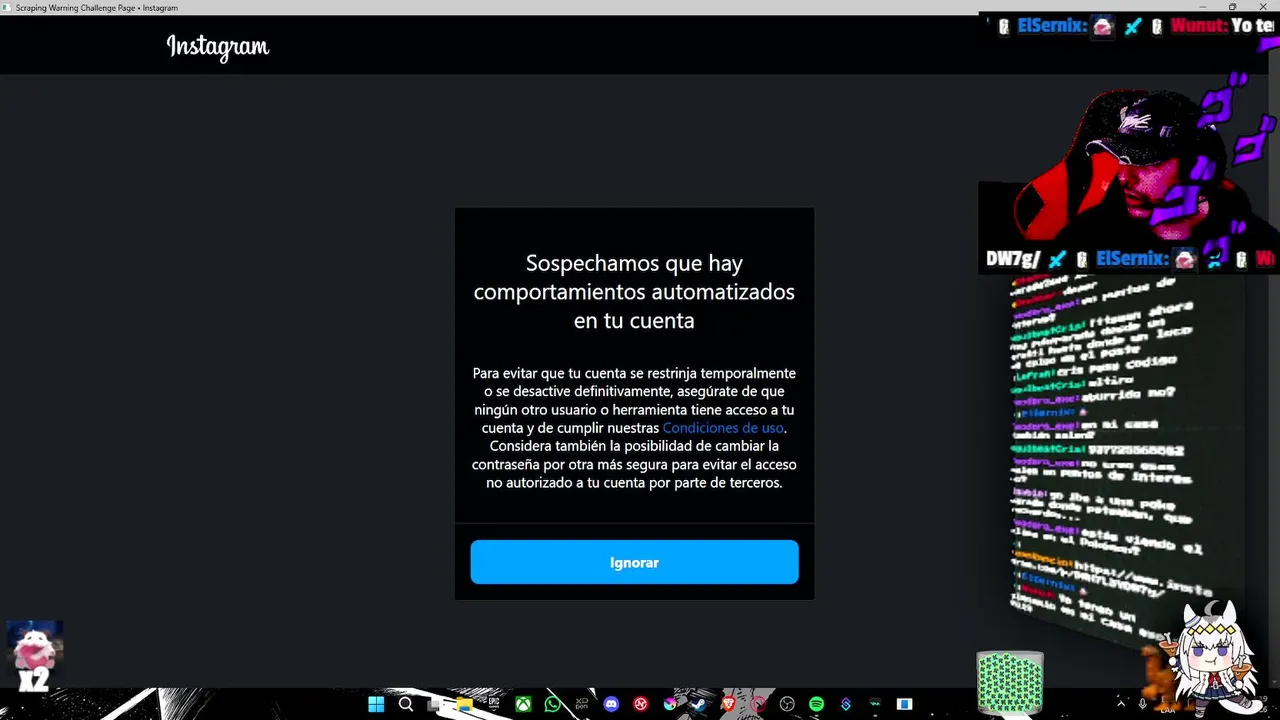Screen dimensions: 1280x720
Task: Open OBS Studio from the taskbar
Action: [x=787, y=704]
